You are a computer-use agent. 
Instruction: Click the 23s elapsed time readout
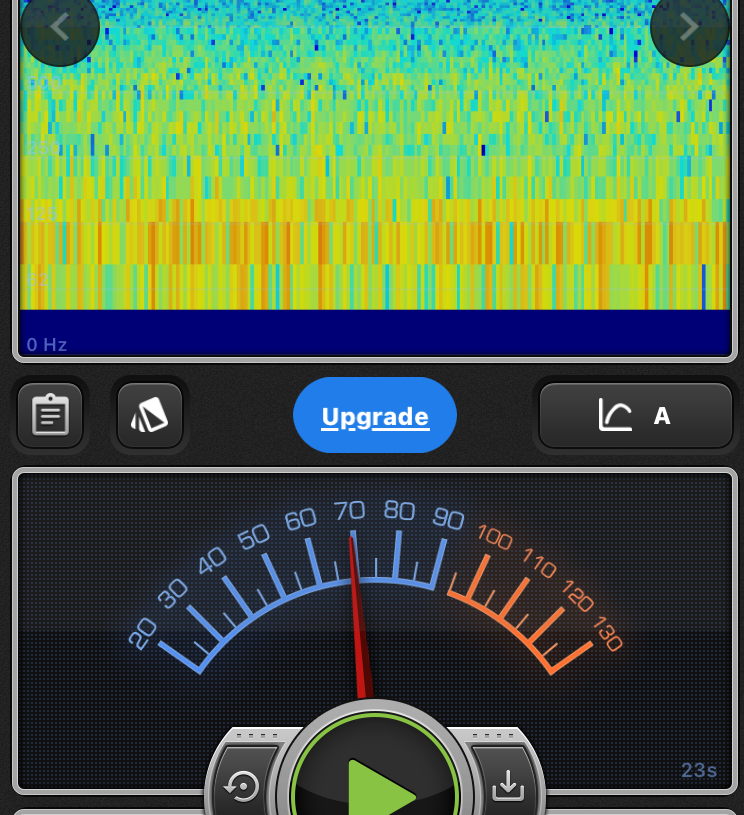[699, 770]
